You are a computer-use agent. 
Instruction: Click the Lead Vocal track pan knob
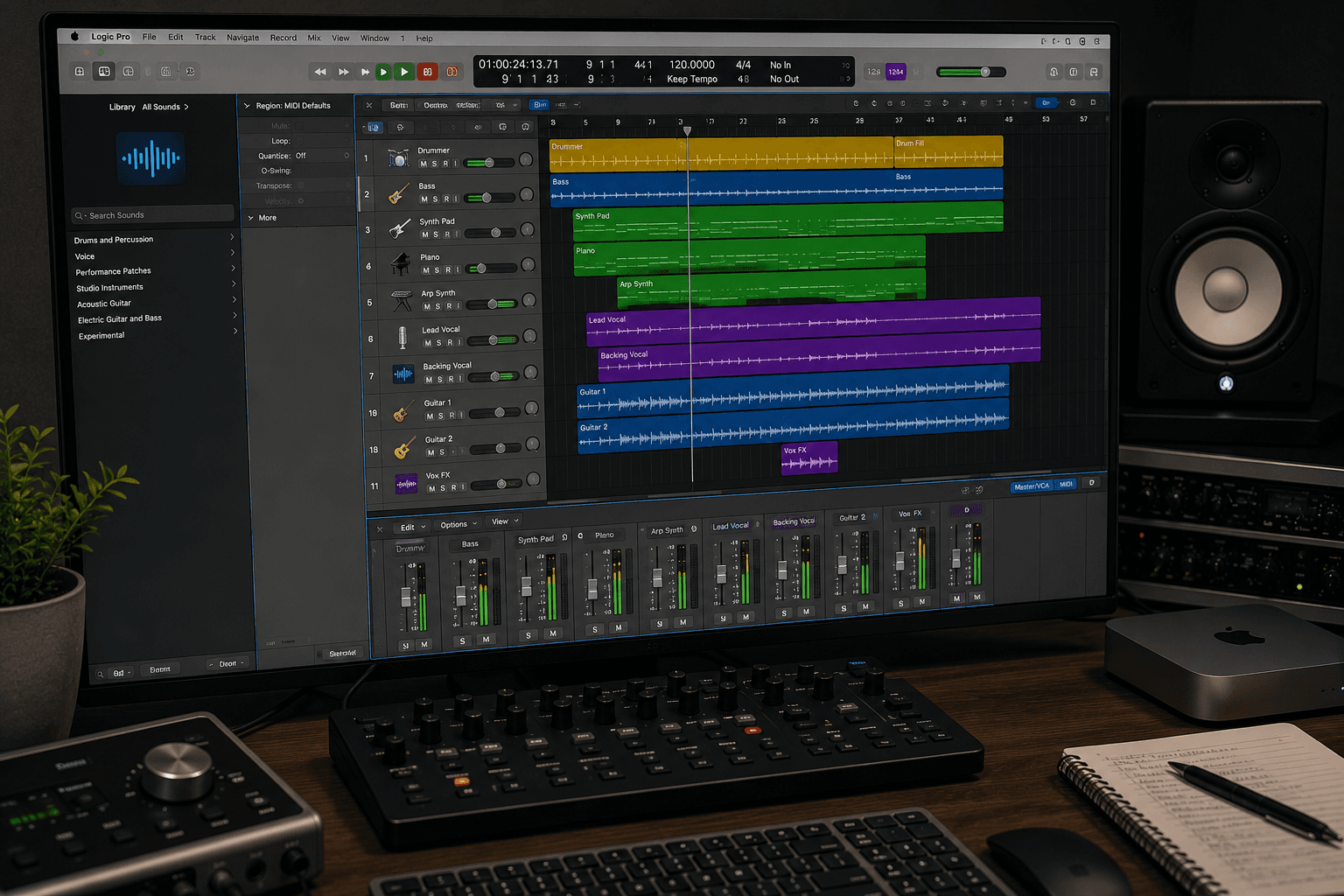coord(529,337)
